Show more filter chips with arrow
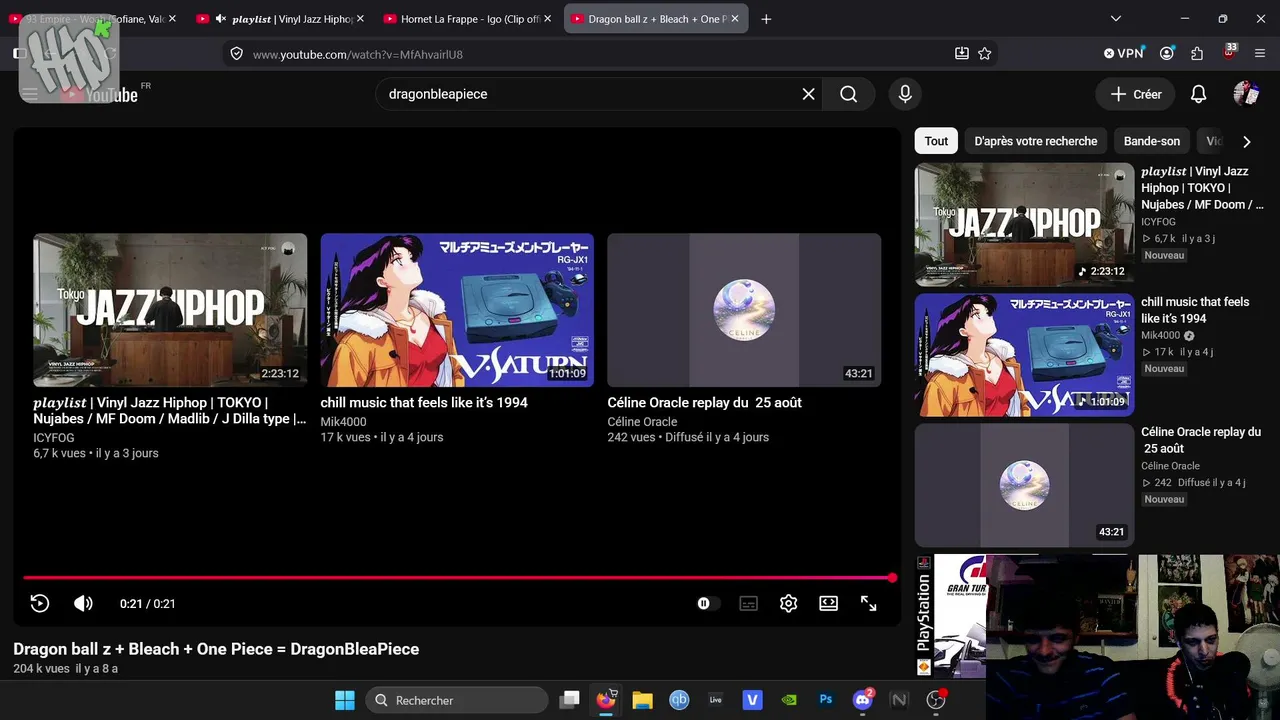This screenshot has width=1280, height=720. coord(1246,141)
